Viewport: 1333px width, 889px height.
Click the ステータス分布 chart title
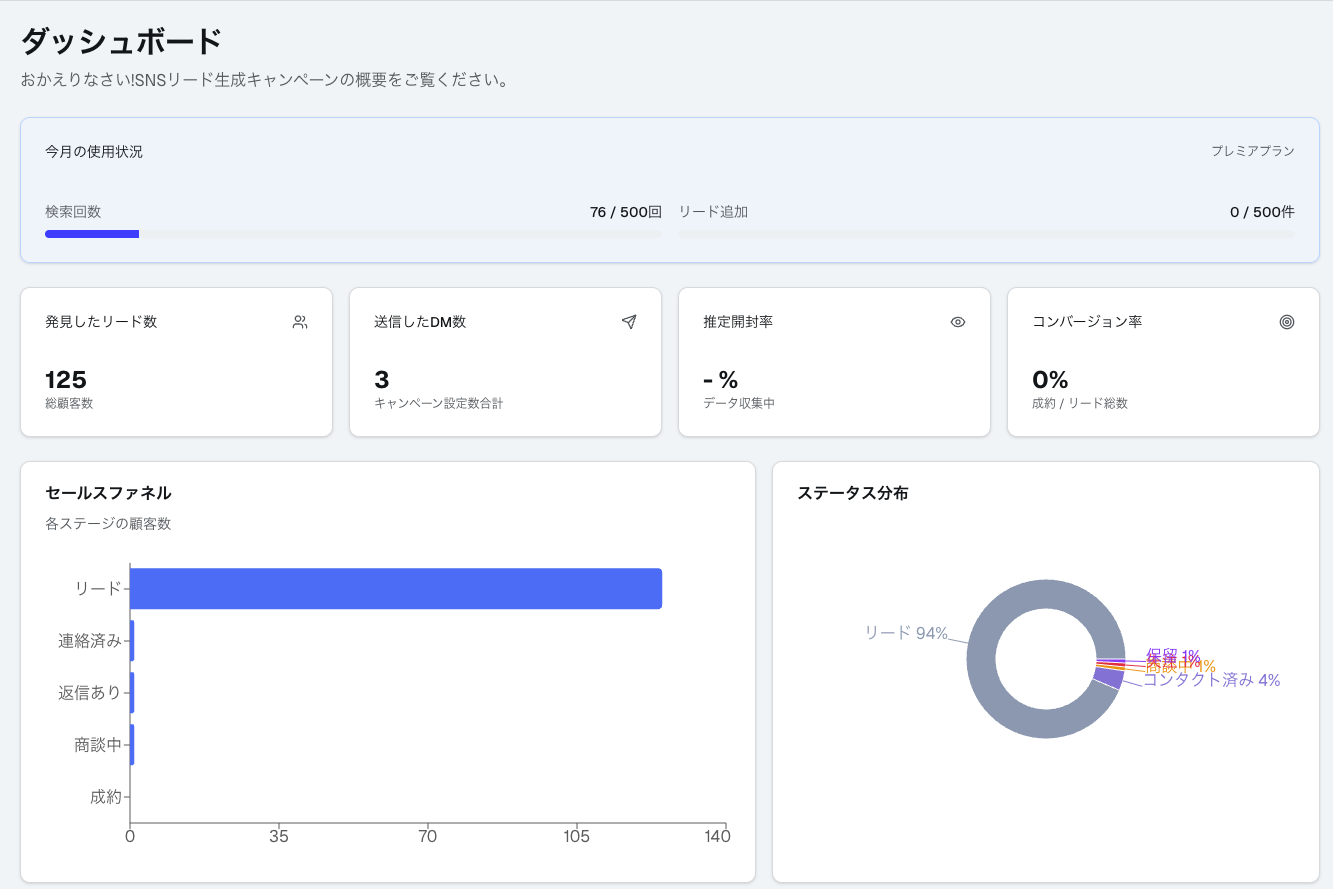[x=853, y=493]
